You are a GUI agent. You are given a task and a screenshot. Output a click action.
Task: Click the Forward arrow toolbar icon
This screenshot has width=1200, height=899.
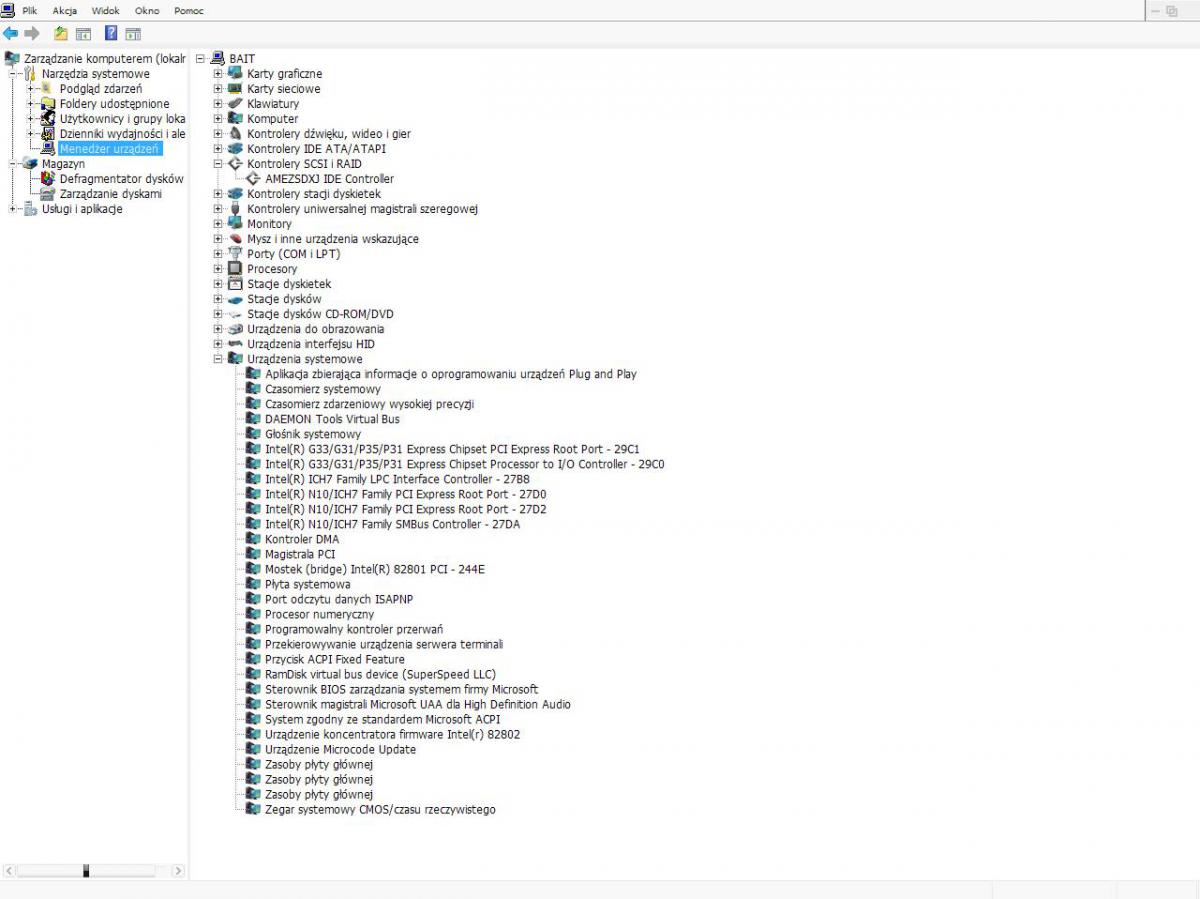pyautogui.click(x=32, y=33)
